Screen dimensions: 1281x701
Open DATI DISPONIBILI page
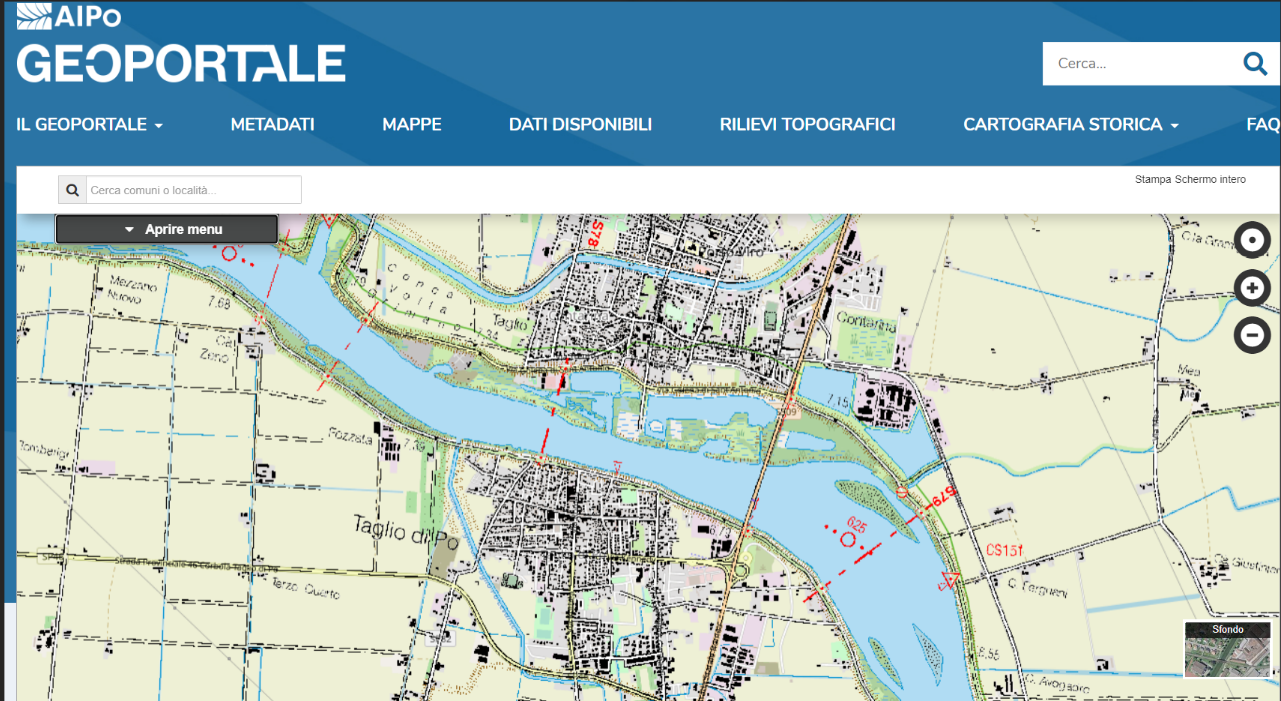(x=580, y=125)
